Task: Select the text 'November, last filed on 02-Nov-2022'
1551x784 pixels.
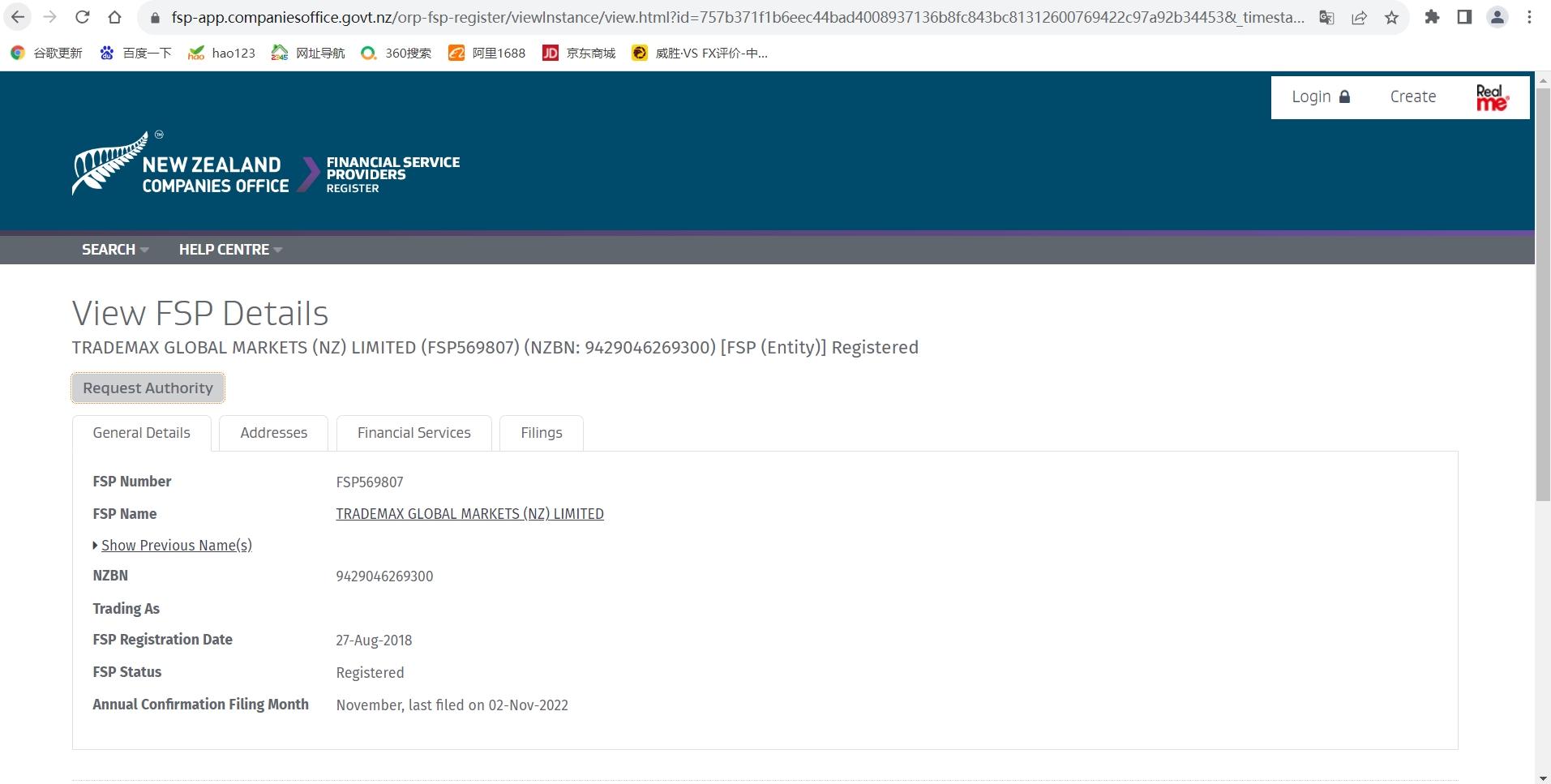Action: point(452,705)
